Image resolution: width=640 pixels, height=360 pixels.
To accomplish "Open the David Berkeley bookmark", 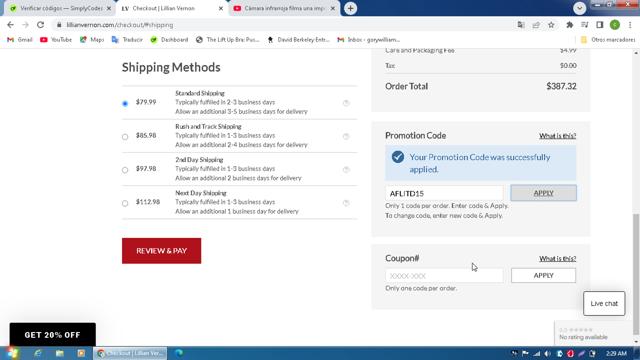I will pyautogui.click(x=298, y=40).
